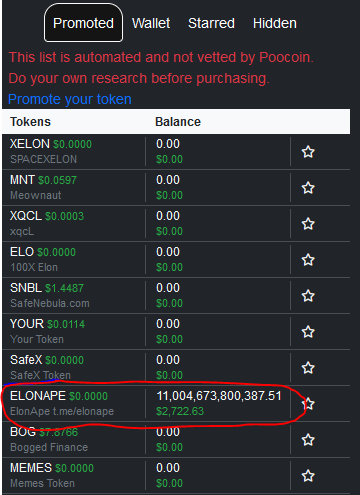Image resolution: width=360 pixels, height=495 pixels.
Task: Select the MNT token name
Action: pyautogui.click(x=22, y=180)
